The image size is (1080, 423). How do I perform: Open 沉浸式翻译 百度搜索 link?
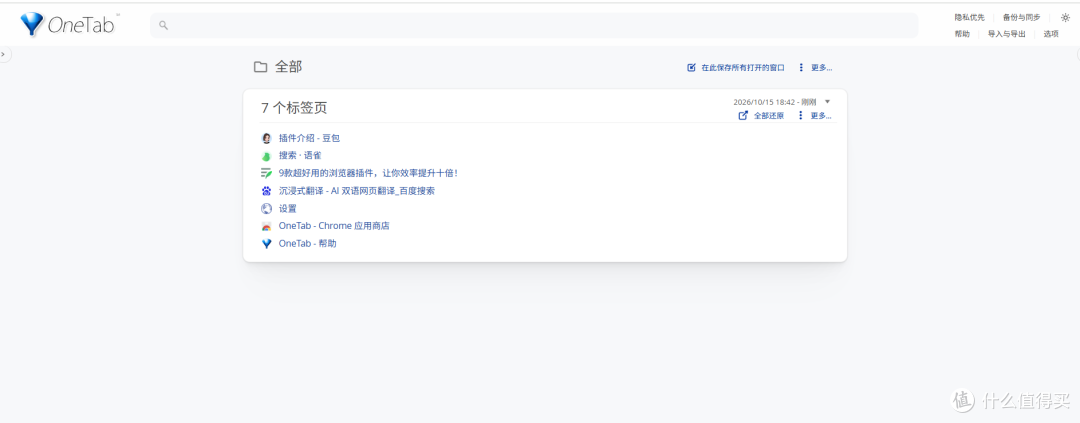coord(356,191)
